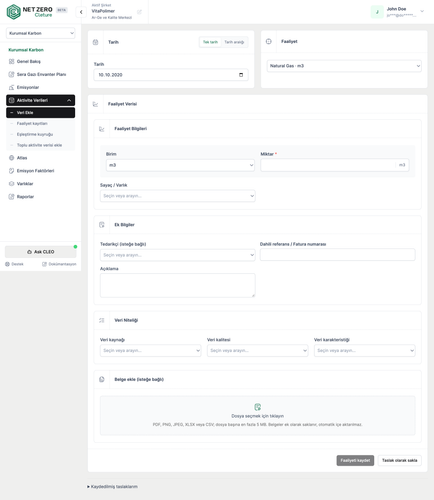Image resolution: width=434 pixels, height=500 pixels.
Task: Click the sidebar collapse arrow icon
Action: pos(81,12)
